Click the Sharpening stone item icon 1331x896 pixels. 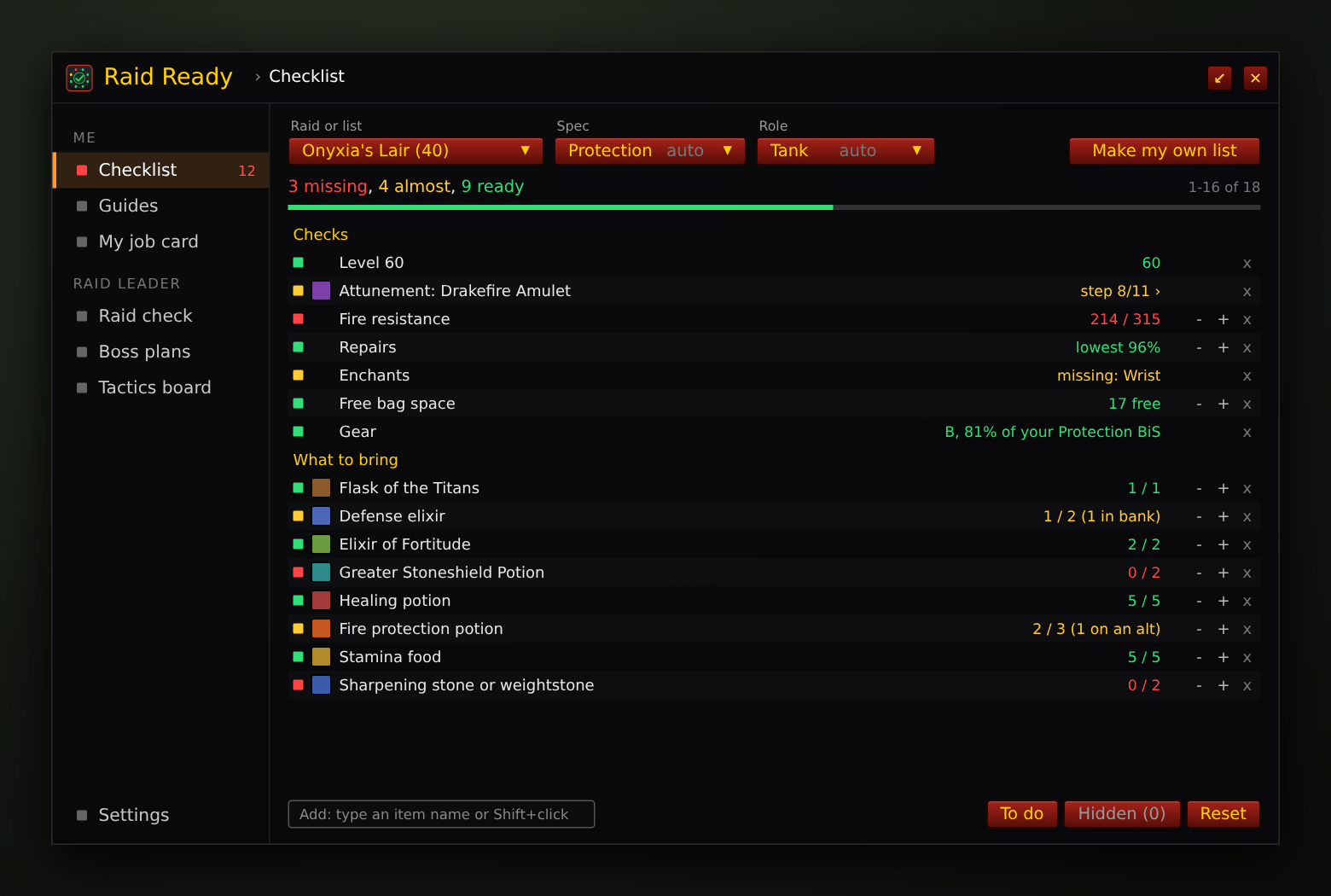[x=321, y=685]
